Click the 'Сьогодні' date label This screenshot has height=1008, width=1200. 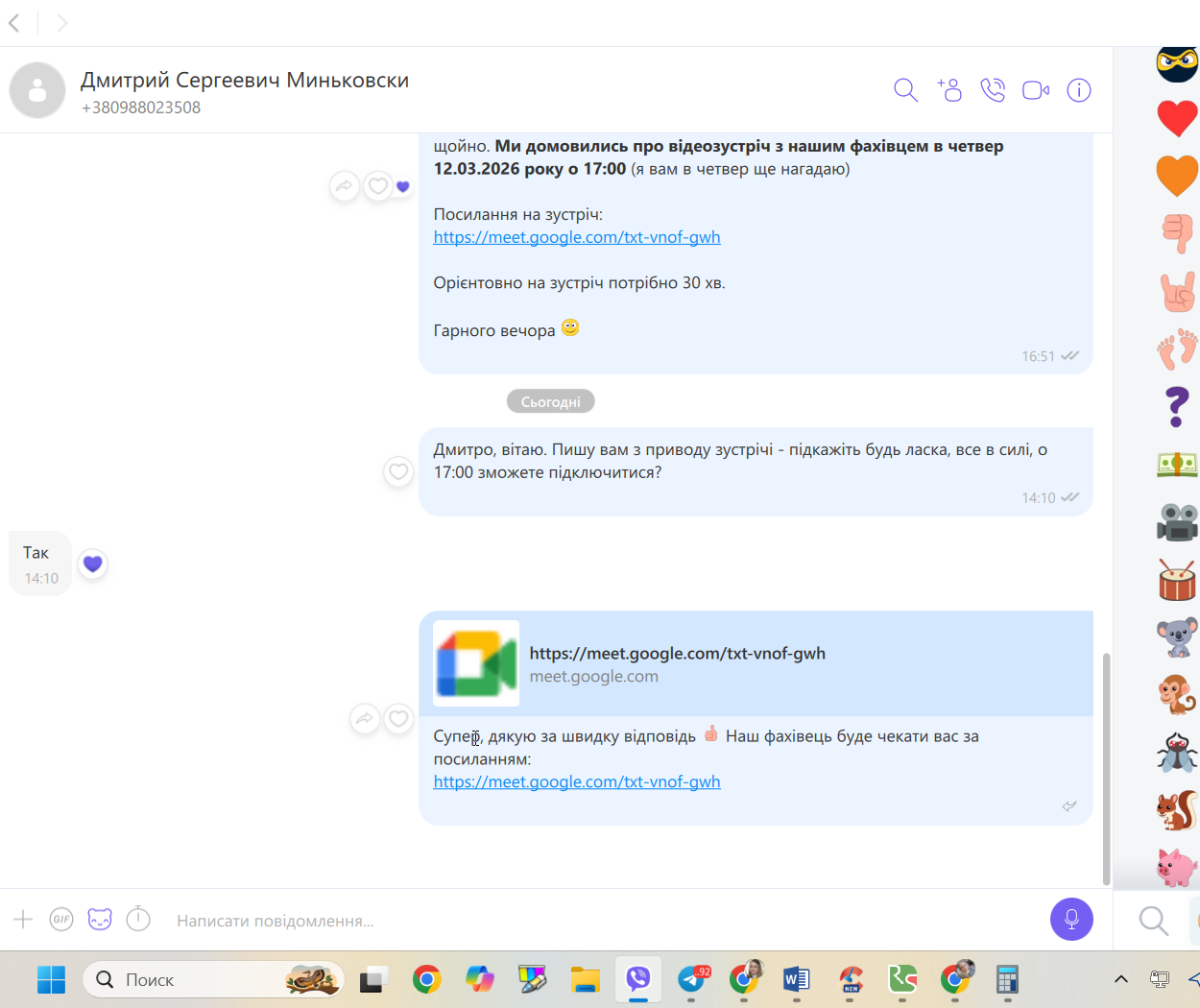coord(551,401)
